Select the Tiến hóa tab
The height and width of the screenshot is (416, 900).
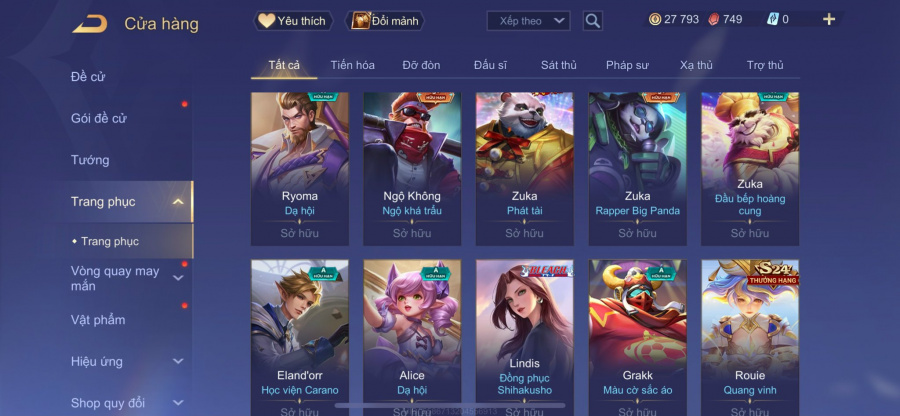(352, 65)
